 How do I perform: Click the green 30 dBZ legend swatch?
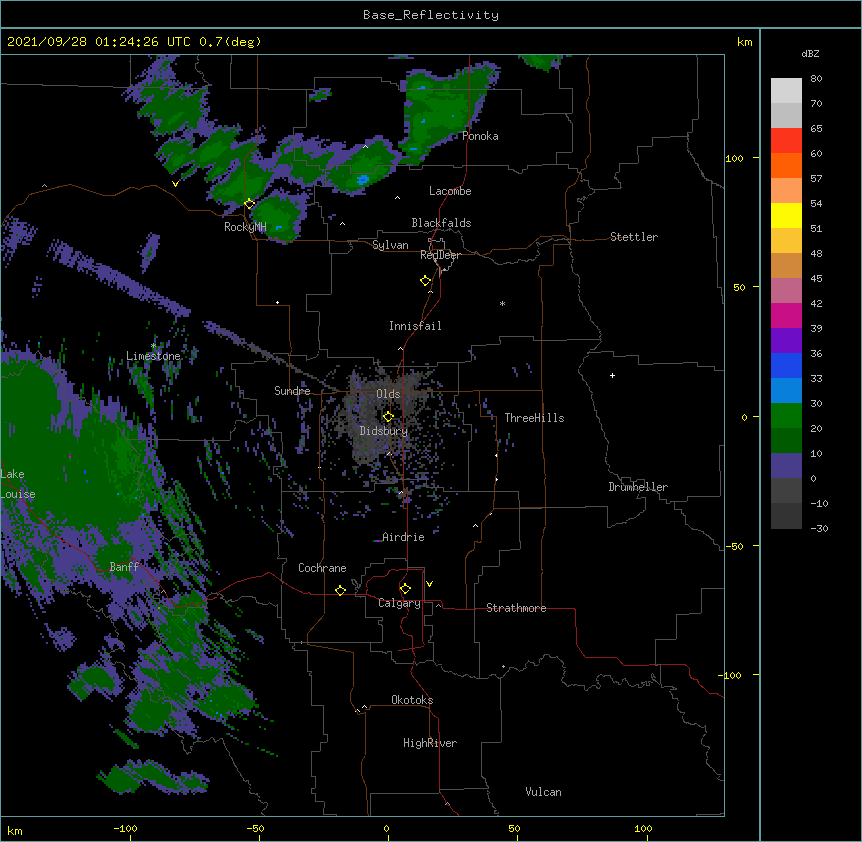click(786, 416)
